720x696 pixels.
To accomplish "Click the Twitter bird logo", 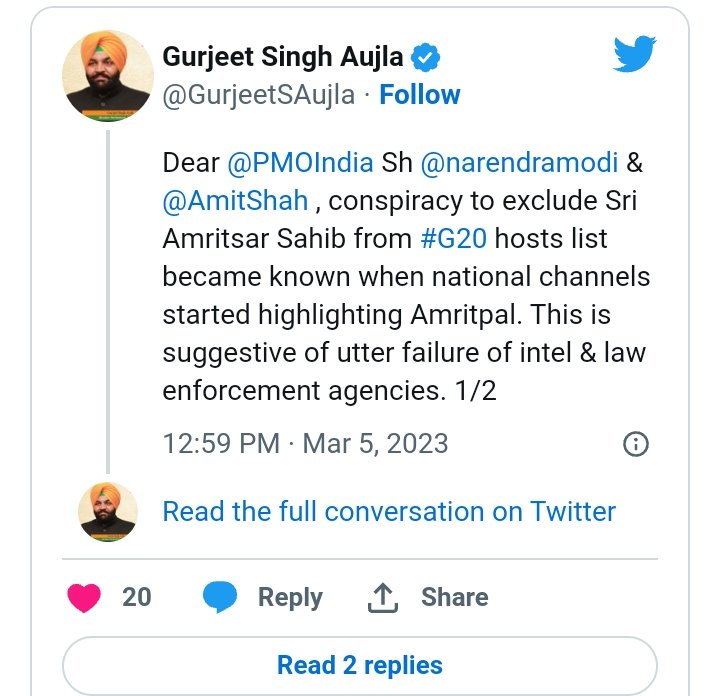I will (634, 55).
